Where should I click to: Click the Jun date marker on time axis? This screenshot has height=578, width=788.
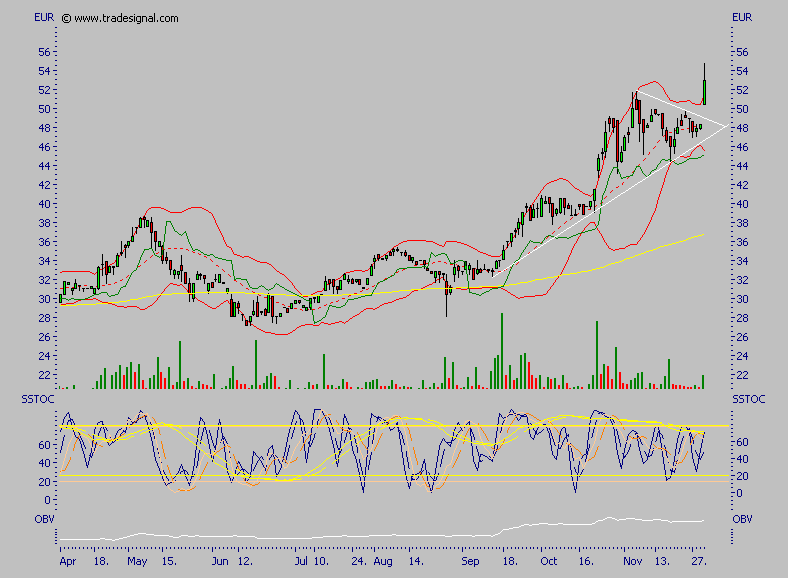pyautogui.click(x=220, y=563)
